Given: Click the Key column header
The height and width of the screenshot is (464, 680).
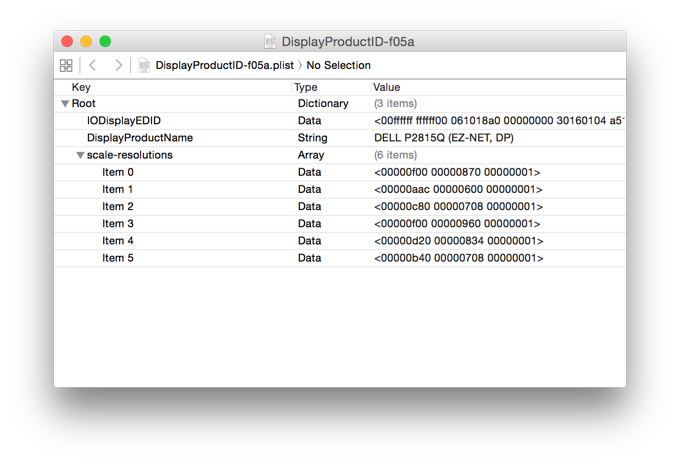Looking at the screenshot, I should 81,87.
